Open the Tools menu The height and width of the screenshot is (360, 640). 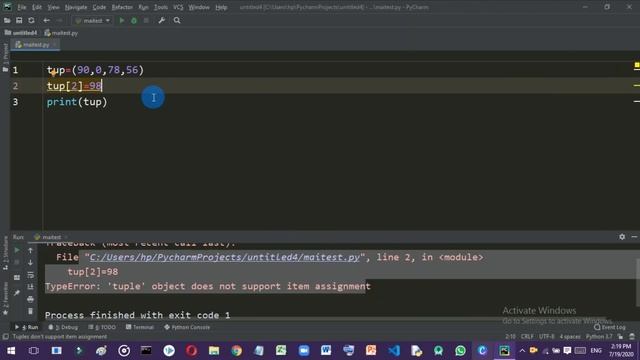[x=160, y=7]
